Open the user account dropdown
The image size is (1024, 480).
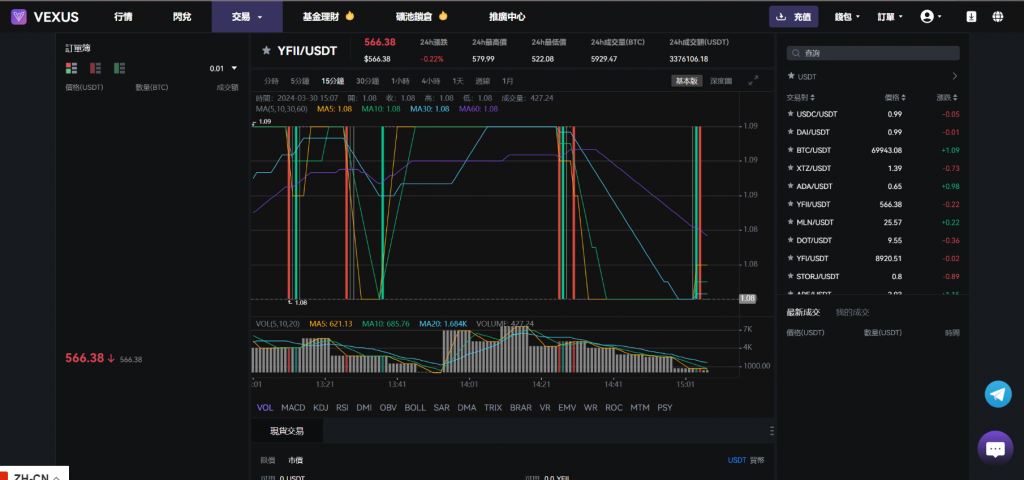click(931, 16)
